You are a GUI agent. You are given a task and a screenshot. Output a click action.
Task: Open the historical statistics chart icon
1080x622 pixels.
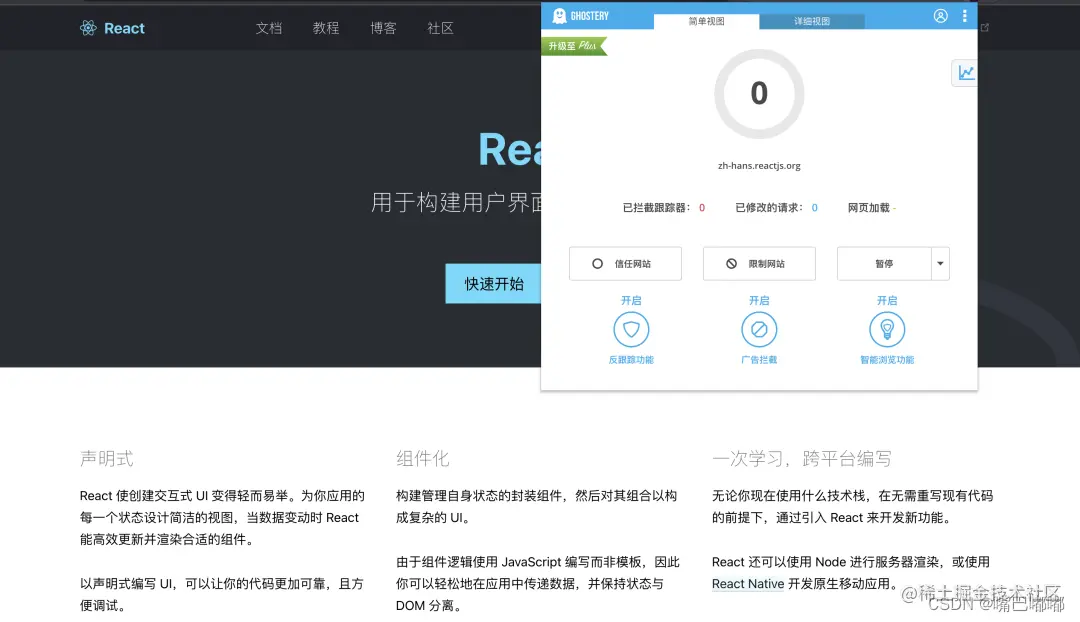[x=963, y=72]
